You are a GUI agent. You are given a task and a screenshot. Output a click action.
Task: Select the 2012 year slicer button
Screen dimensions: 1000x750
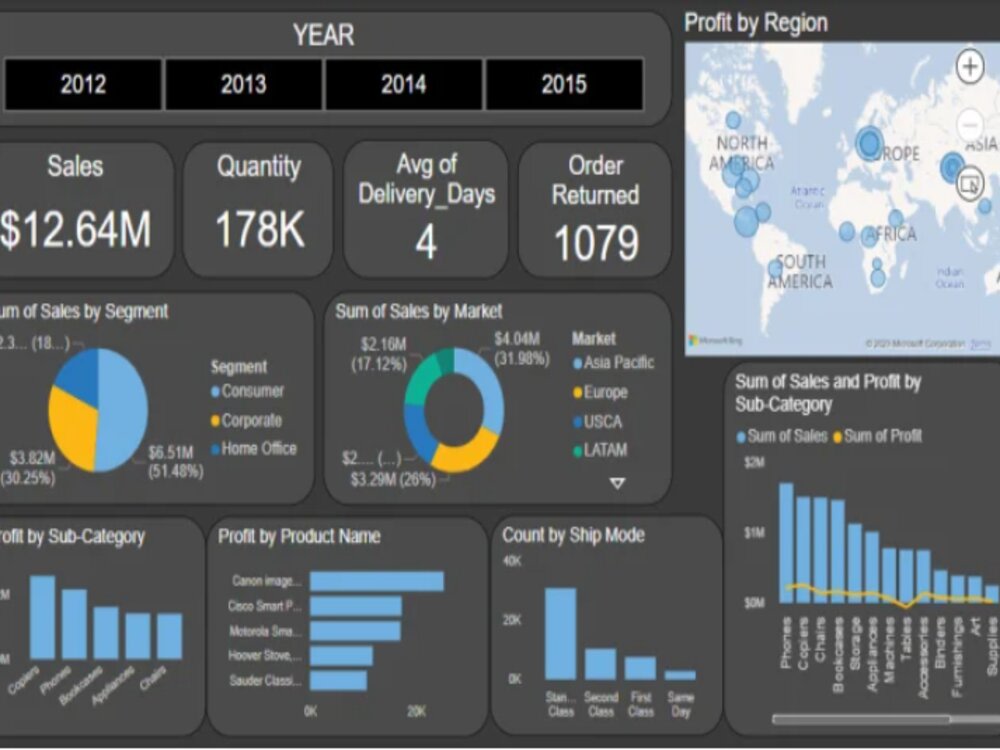pos(82,84)
